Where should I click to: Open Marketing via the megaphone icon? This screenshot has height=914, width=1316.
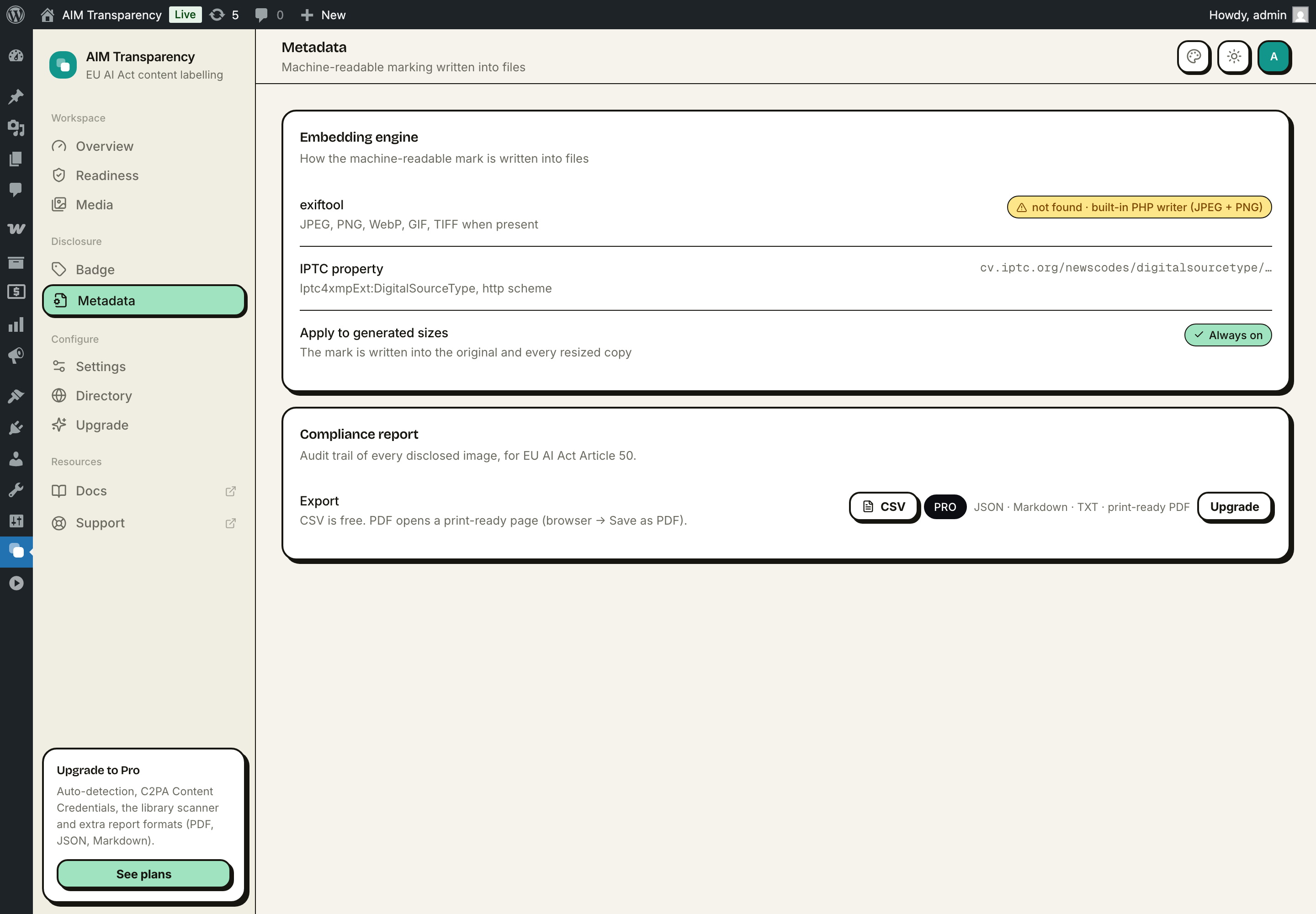coord(16,356)
